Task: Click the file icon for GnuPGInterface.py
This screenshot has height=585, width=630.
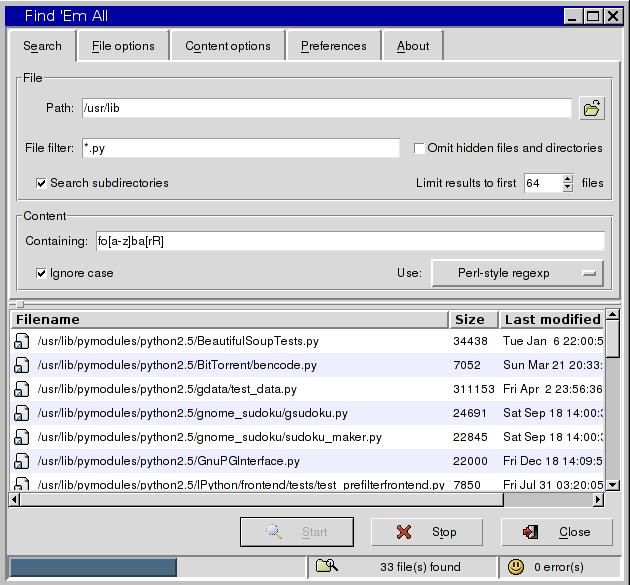Action: point(22,461)
